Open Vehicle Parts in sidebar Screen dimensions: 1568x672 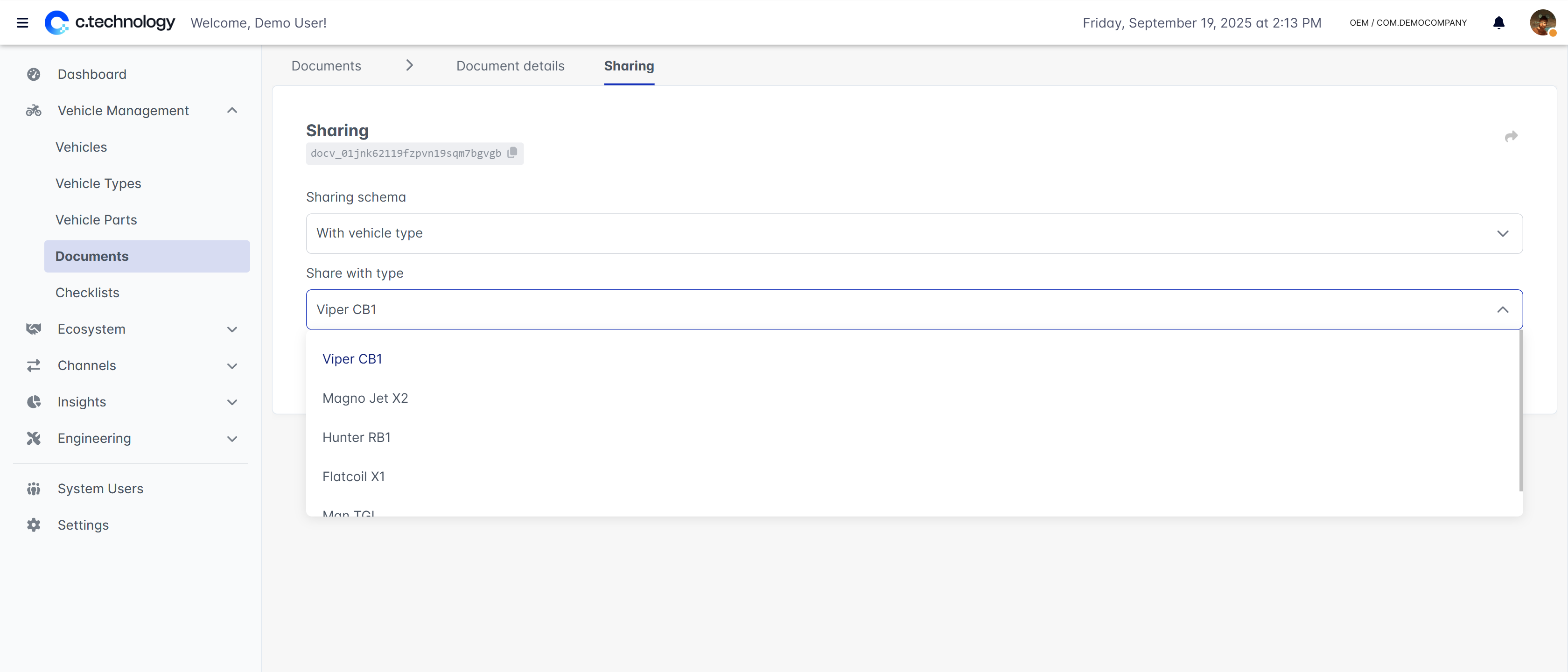click(x=96, y=220)
